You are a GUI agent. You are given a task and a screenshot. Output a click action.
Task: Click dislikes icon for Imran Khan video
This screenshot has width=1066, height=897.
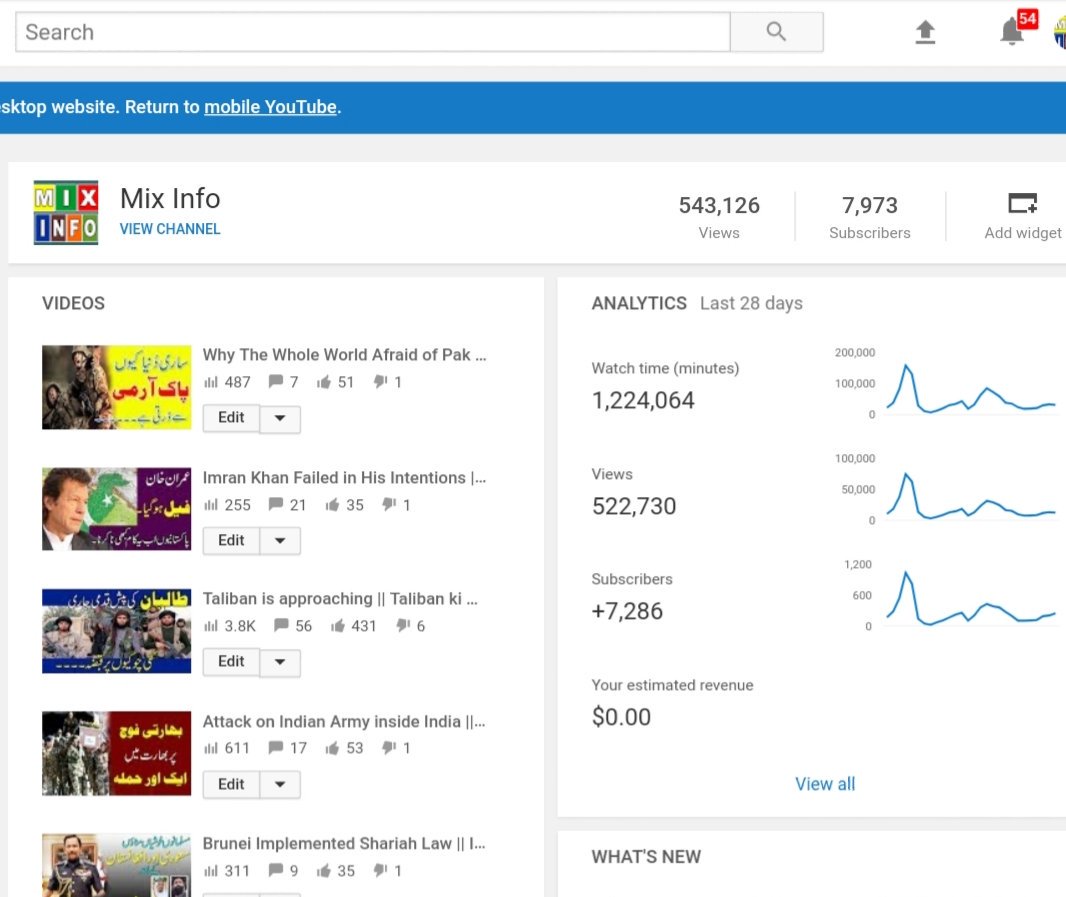[389, 505]
